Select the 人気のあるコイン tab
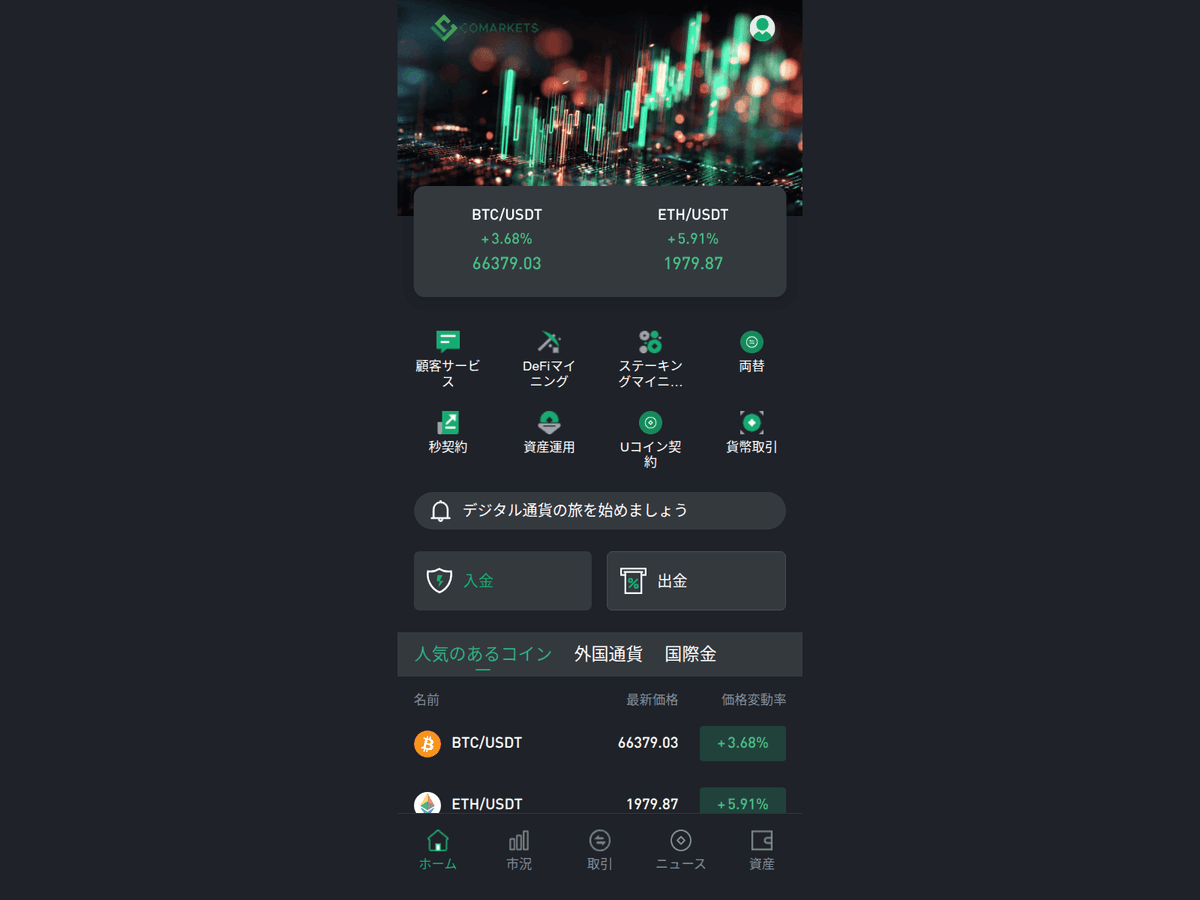The height and width of the screenshot is (900, 1200). click(x=483, y=654)
